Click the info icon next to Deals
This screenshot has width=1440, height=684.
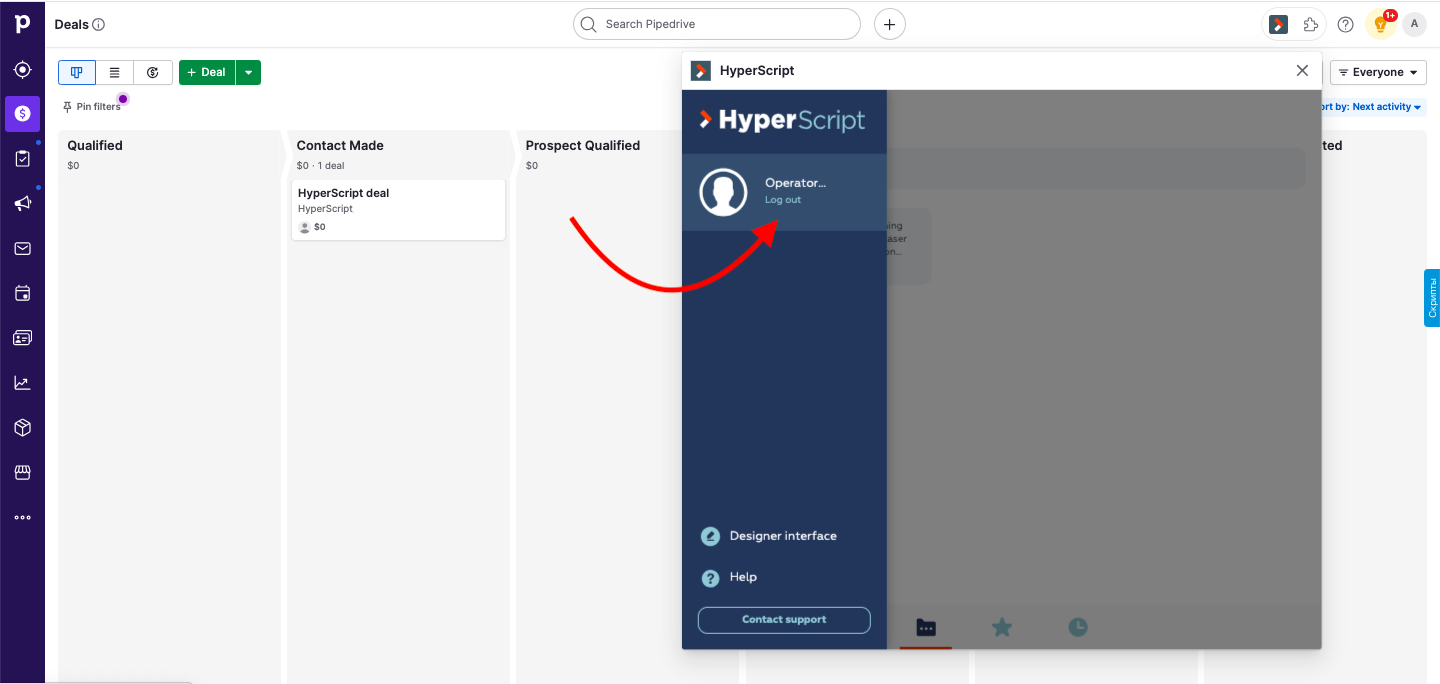(x=98, y=24)
